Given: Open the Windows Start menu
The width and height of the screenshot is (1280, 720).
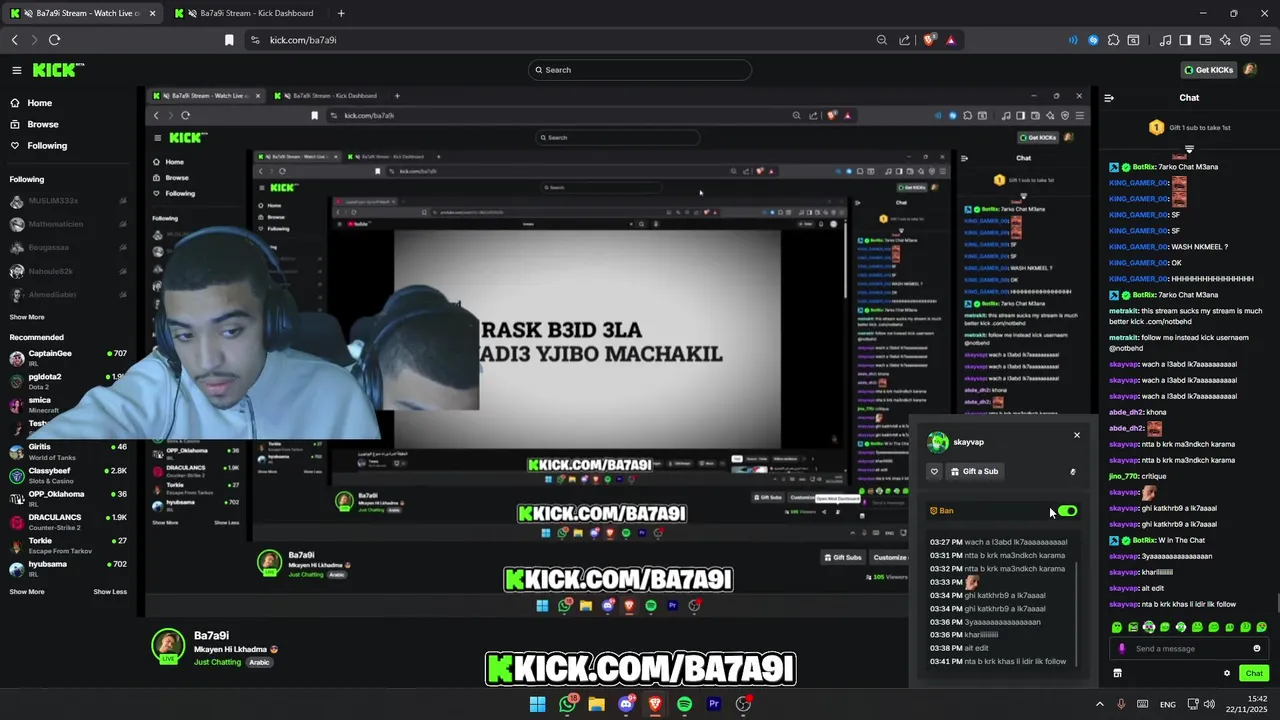Looking at the screenshot, I should [538, 704].
